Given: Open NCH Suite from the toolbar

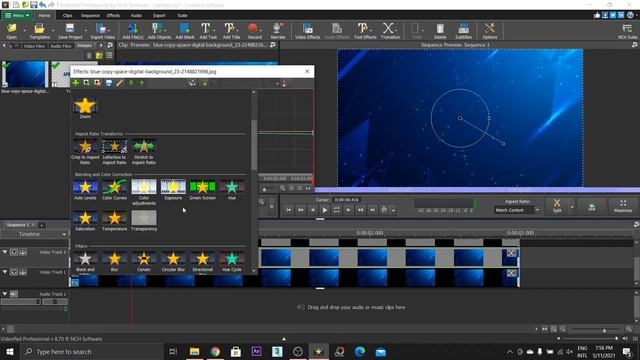Looking at the screenshot, I should tap(627, 31).
